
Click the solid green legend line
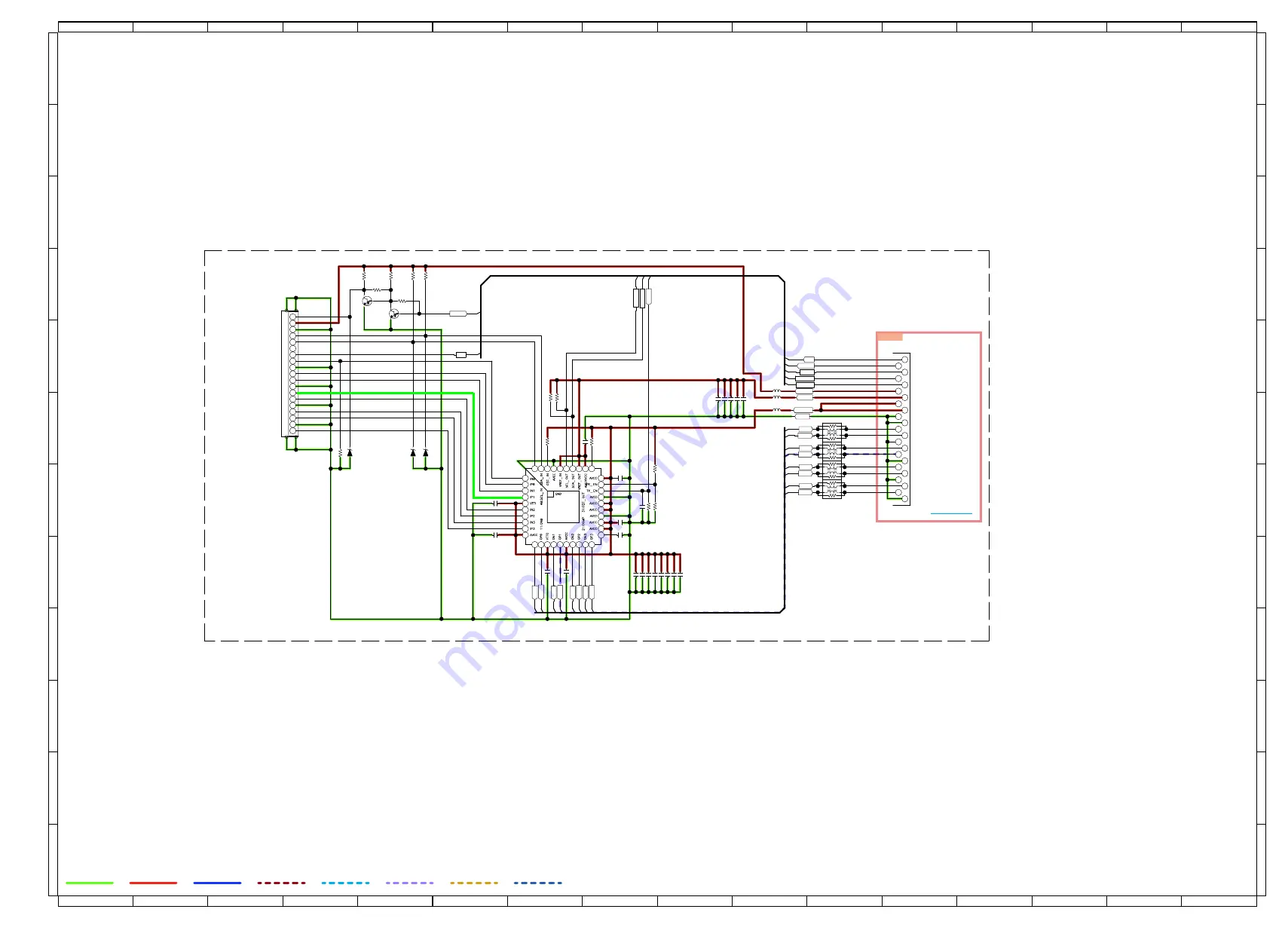tap(90, 883)
